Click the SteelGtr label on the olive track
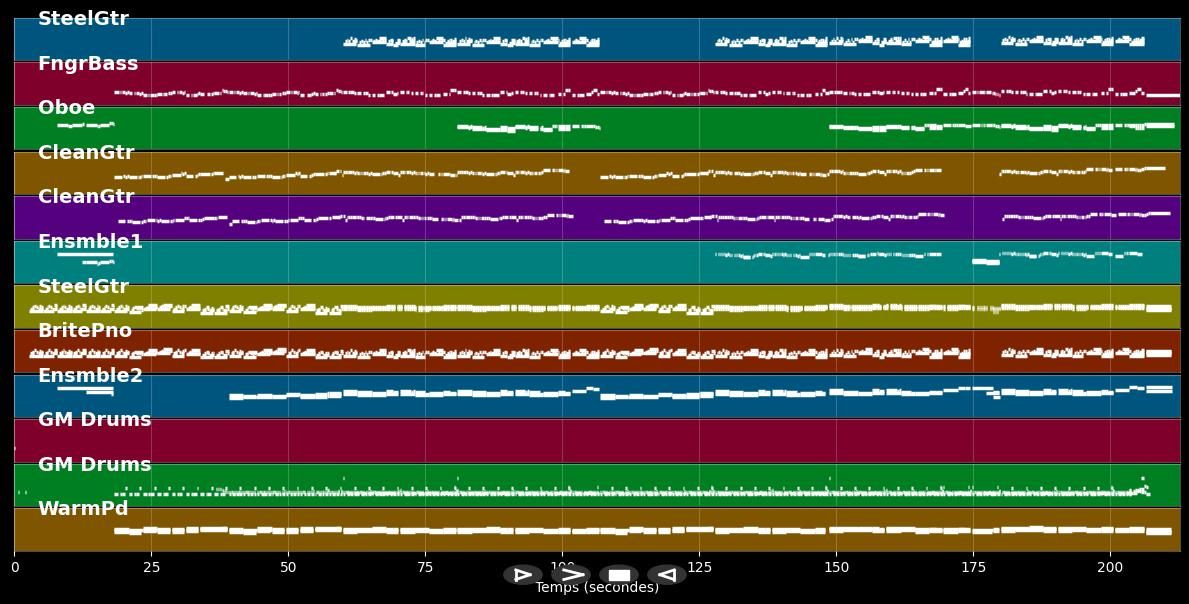Screen dimensions: 1189x604 tap(83, 287)
